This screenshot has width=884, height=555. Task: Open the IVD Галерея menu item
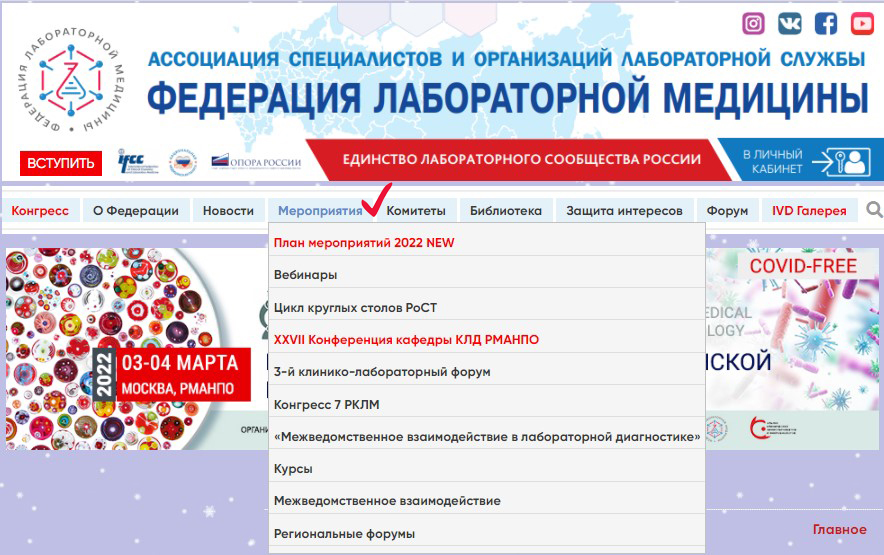(x=809, y=210)
